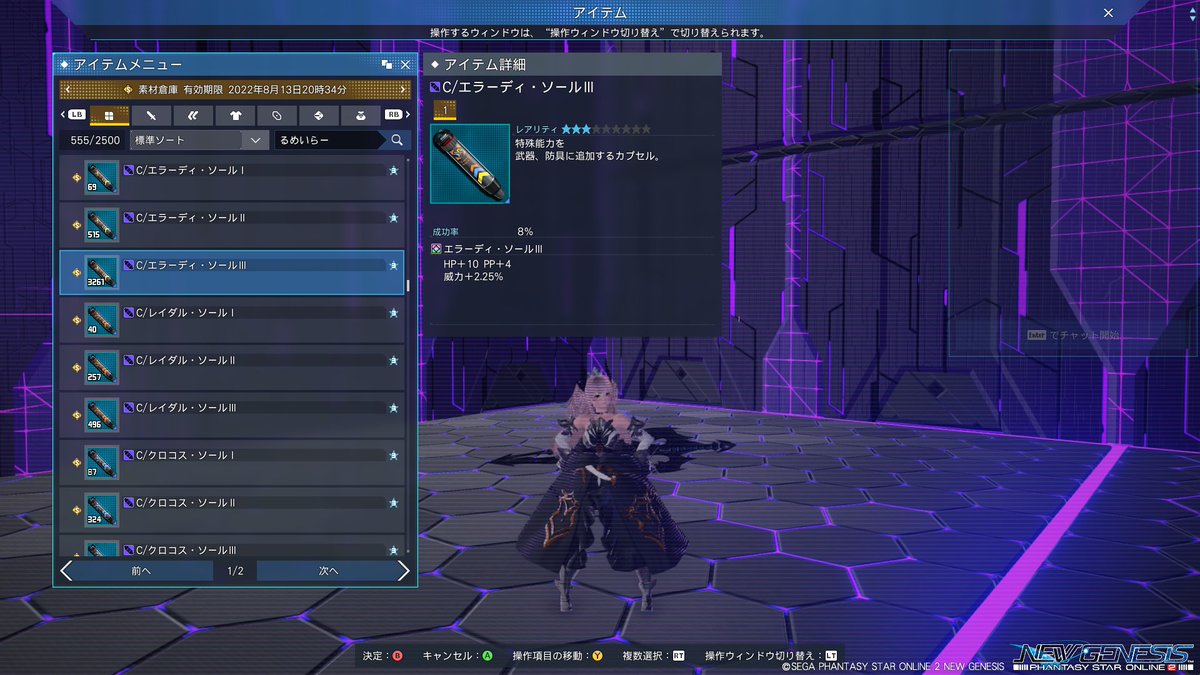This screenshot has height=675, width=1200.
Task: Select C/レイダル・ソールI item row
Action: [232, 320]
